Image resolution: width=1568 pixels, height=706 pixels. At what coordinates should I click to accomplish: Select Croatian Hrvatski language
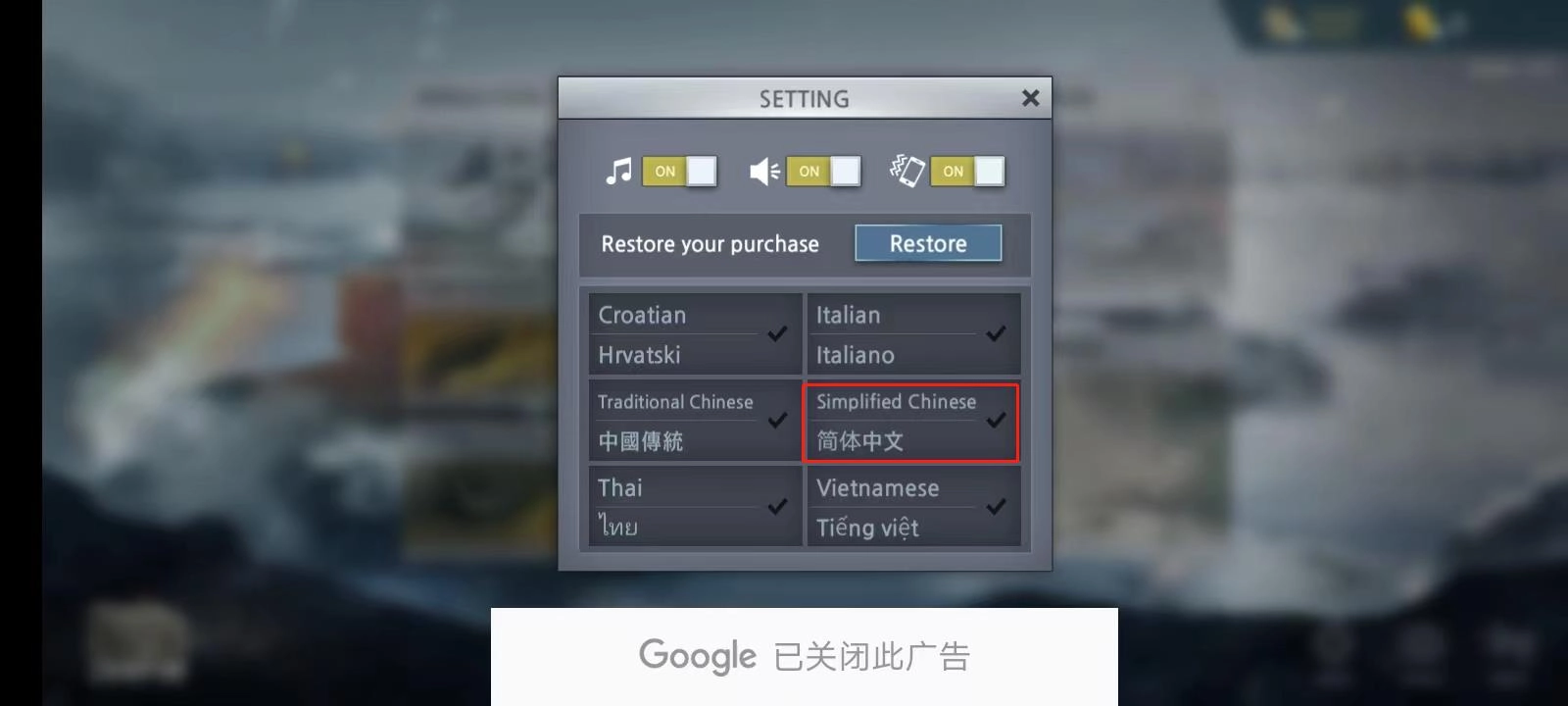point(695,334)
